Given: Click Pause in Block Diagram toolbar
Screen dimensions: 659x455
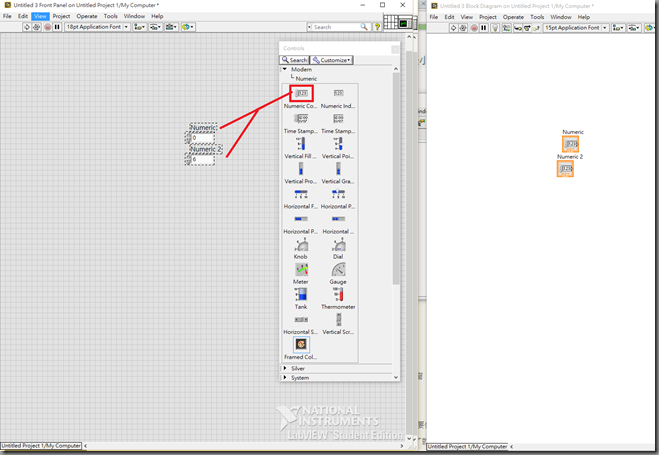Looking at the screenshot, I should (x=484, y=28).
